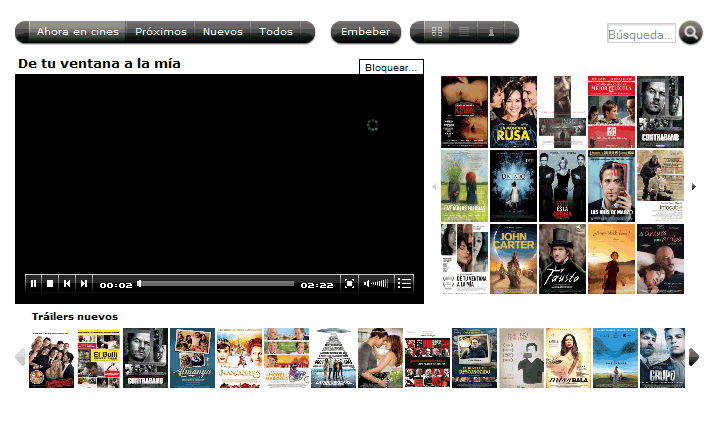Adjust the volume bars control
This screenshot has height=423, width=712.
376,284
